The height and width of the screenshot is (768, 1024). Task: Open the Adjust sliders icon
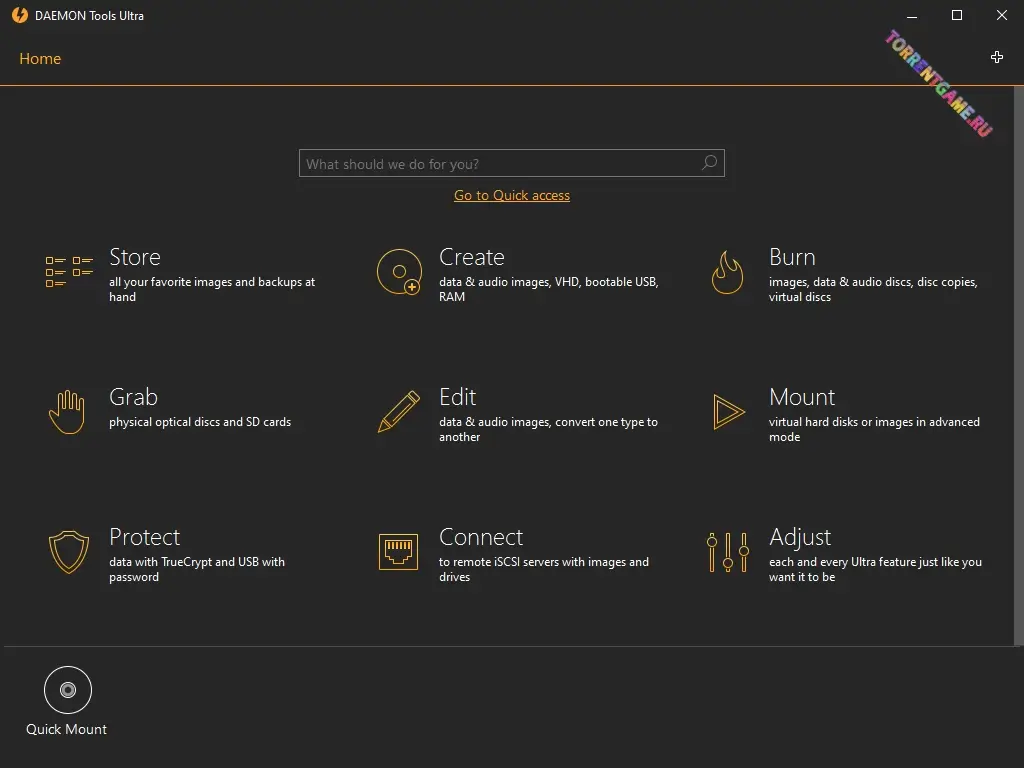[727, 551]
